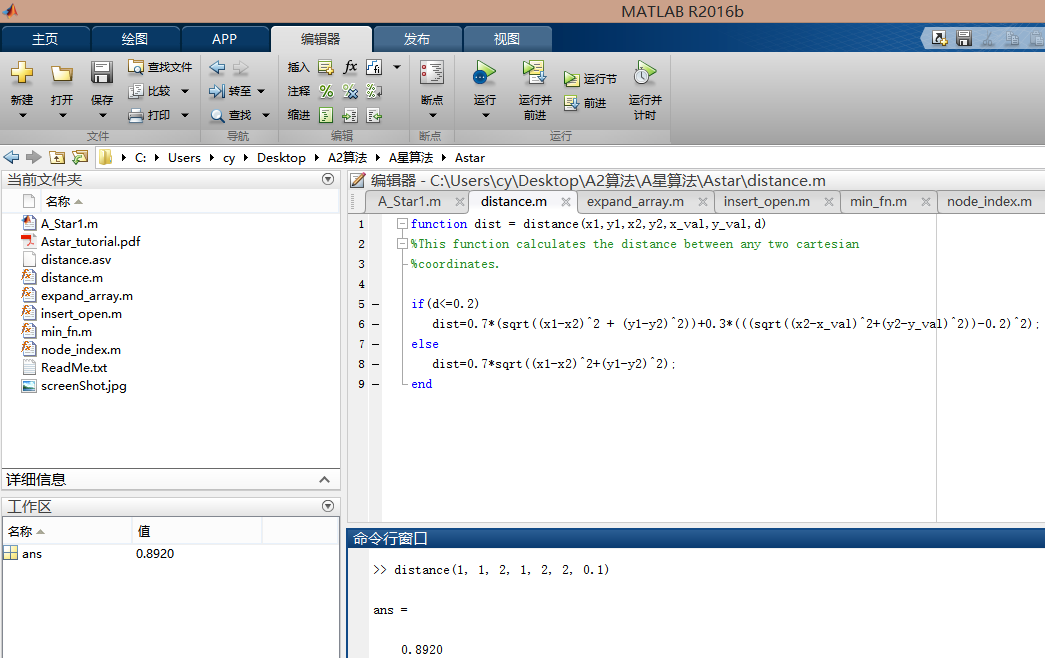The width and height of the screenshot is (1045, 658).
Task: Run the script with the 运行 button
Action: pos(484,75)
